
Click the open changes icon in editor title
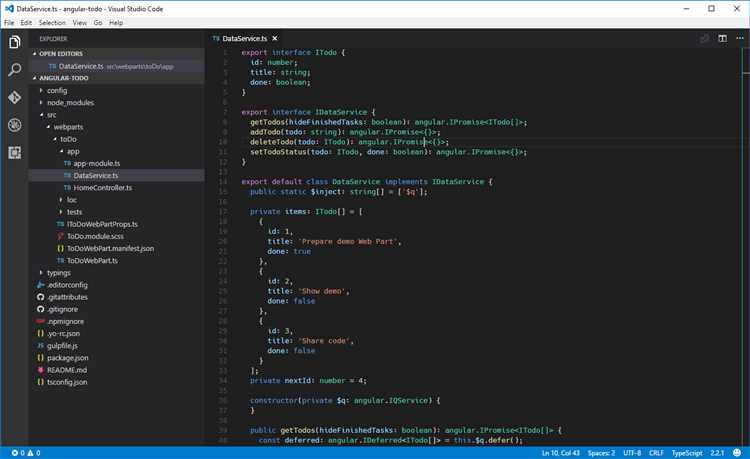(704, 38)
